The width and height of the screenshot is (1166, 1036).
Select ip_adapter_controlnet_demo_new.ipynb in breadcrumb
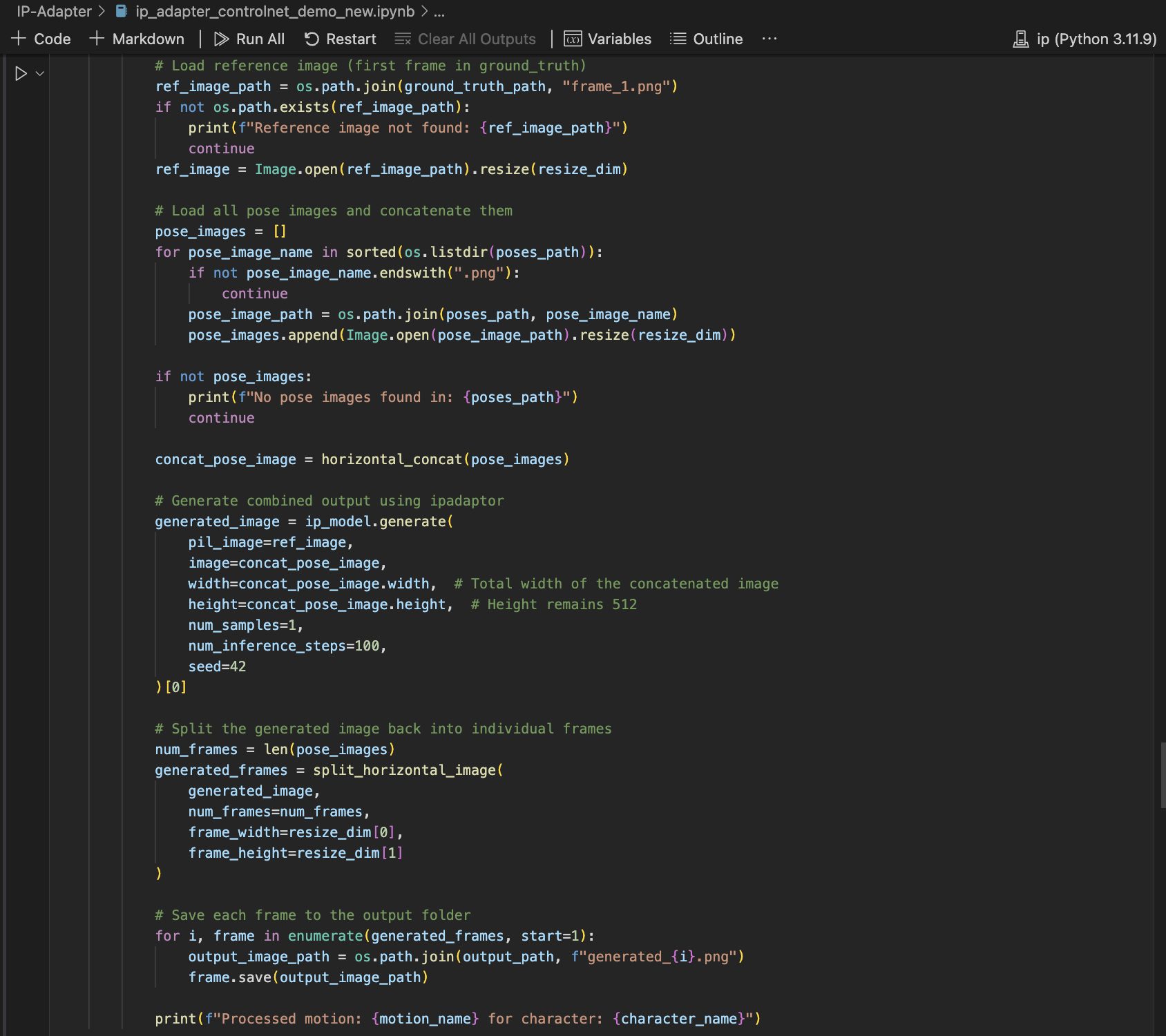(275, 12)
